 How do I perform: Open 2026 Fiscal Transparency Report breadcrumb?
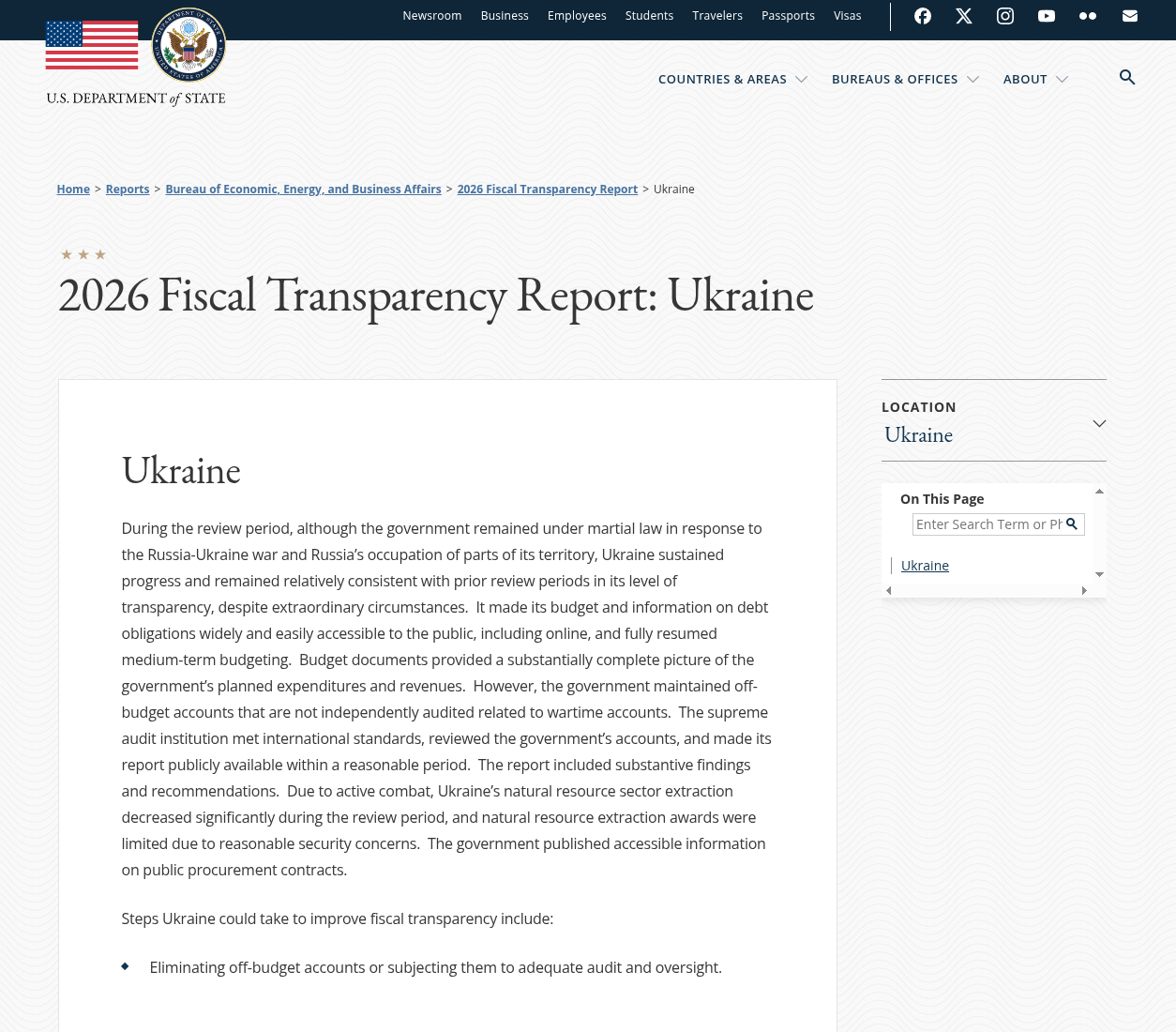547,190
